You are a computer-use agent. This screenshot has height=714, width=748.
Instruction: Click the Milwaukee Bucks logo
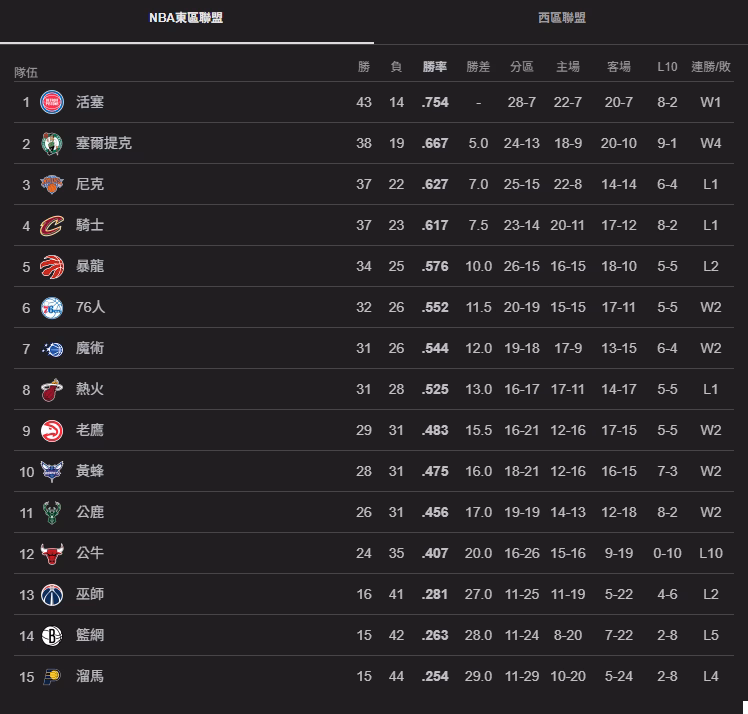(x=52, y=512)
